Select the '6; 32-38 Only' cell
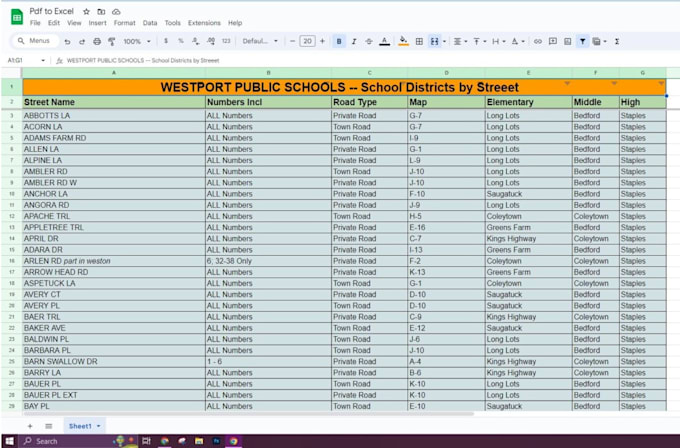This screenshot has height=448, width=680. point(268,261)
